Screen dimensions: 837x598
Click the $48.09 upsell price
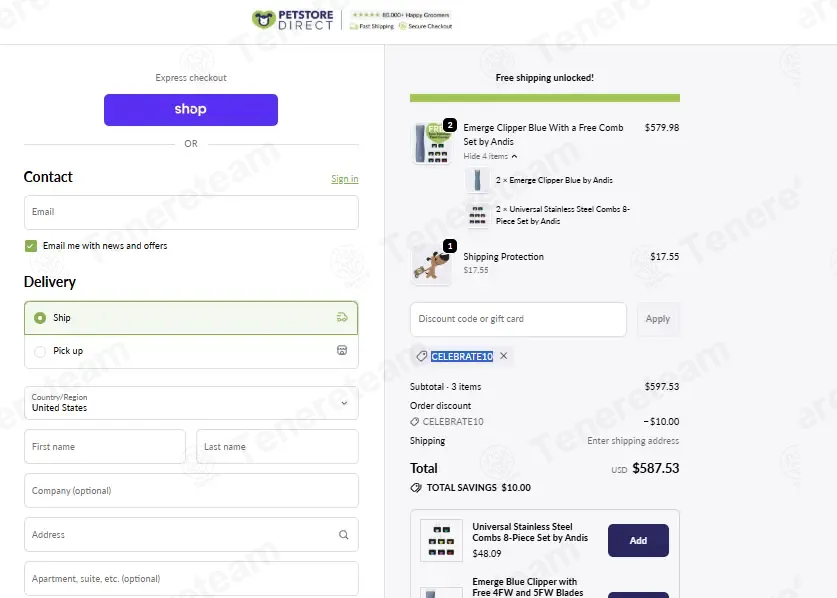[486, 554]
